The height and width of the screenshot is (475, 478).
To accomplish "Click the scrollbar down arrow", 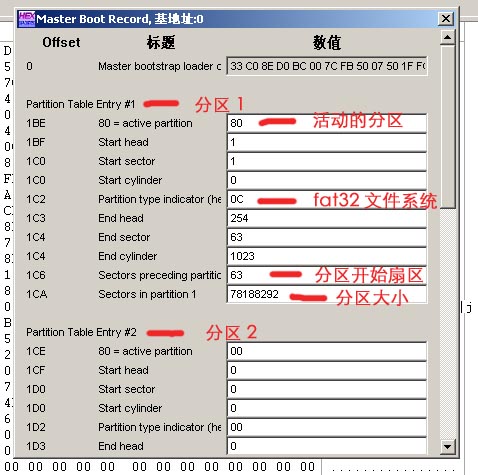I will point(447,446).
